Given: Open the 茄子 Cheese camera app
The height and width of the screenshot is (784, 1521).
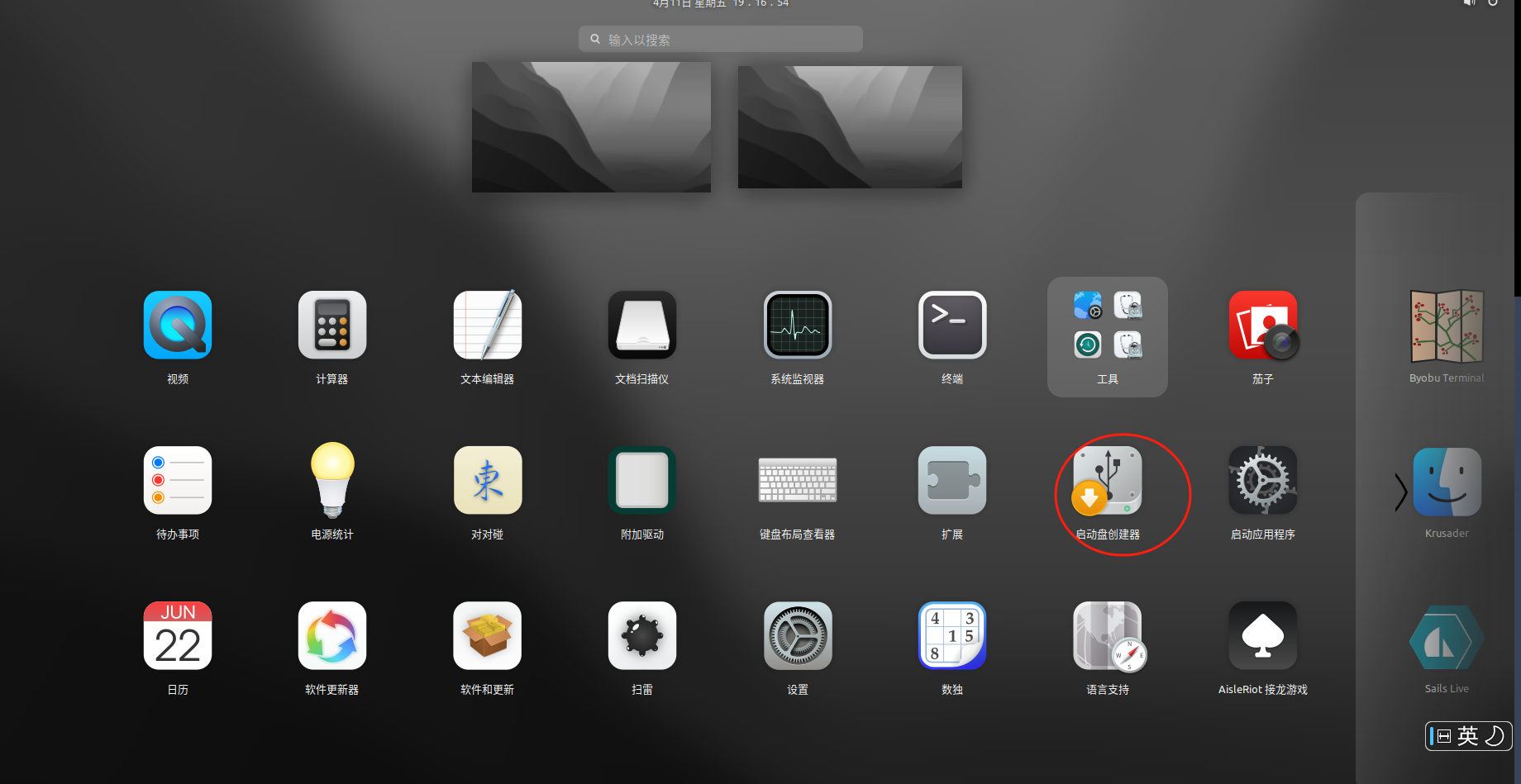Looking at the screenshot, I should (x=1262, y=325).
